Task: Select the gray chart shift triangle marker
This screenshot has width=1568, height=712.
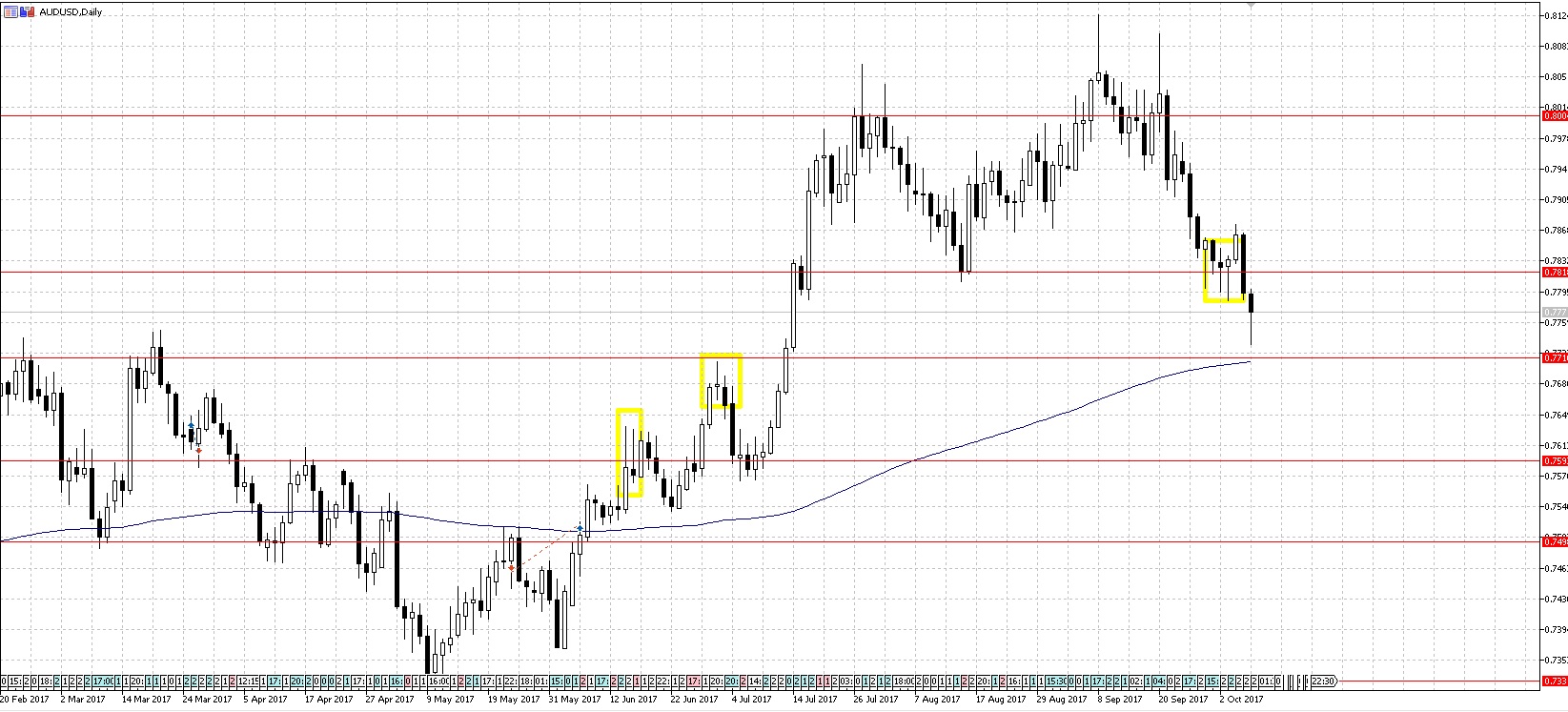Action: [x=1251, y=5]
